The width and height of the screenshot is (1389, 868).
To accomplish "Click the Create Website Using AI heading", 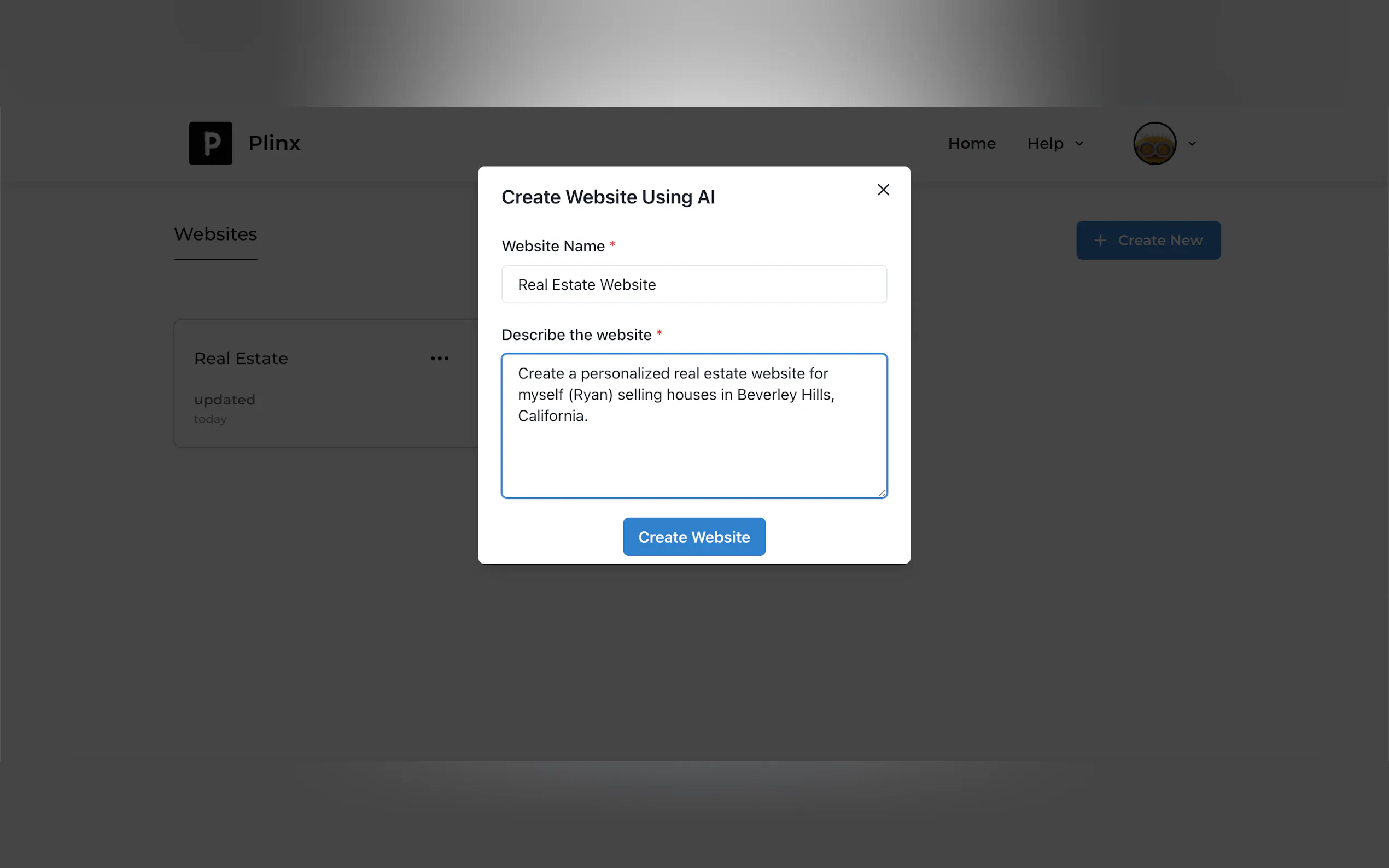I will (608, 197).
